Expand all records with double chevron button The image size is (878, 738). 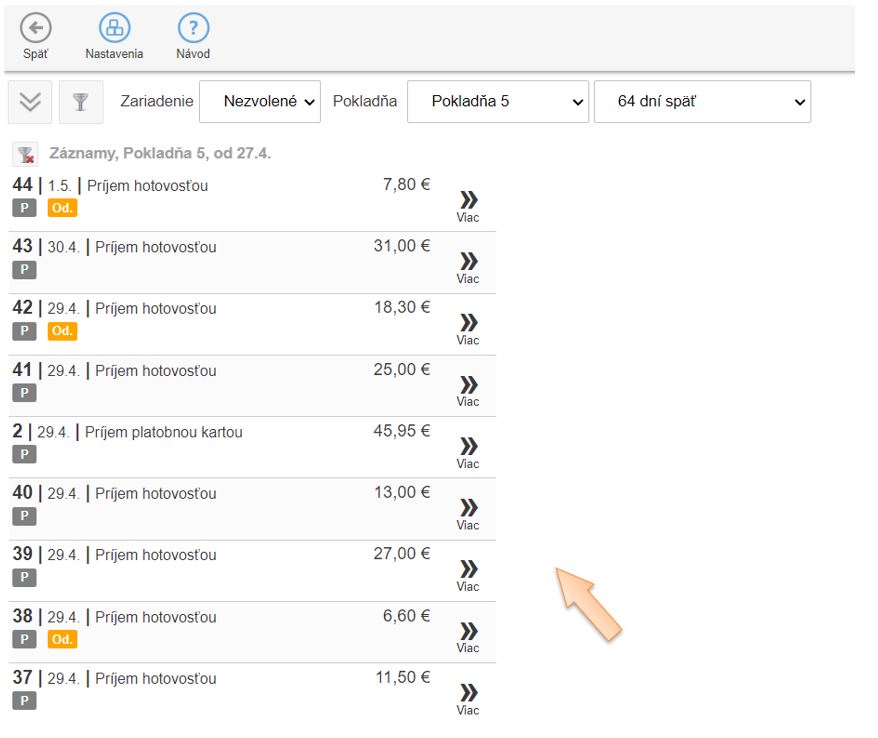point(30,102)
